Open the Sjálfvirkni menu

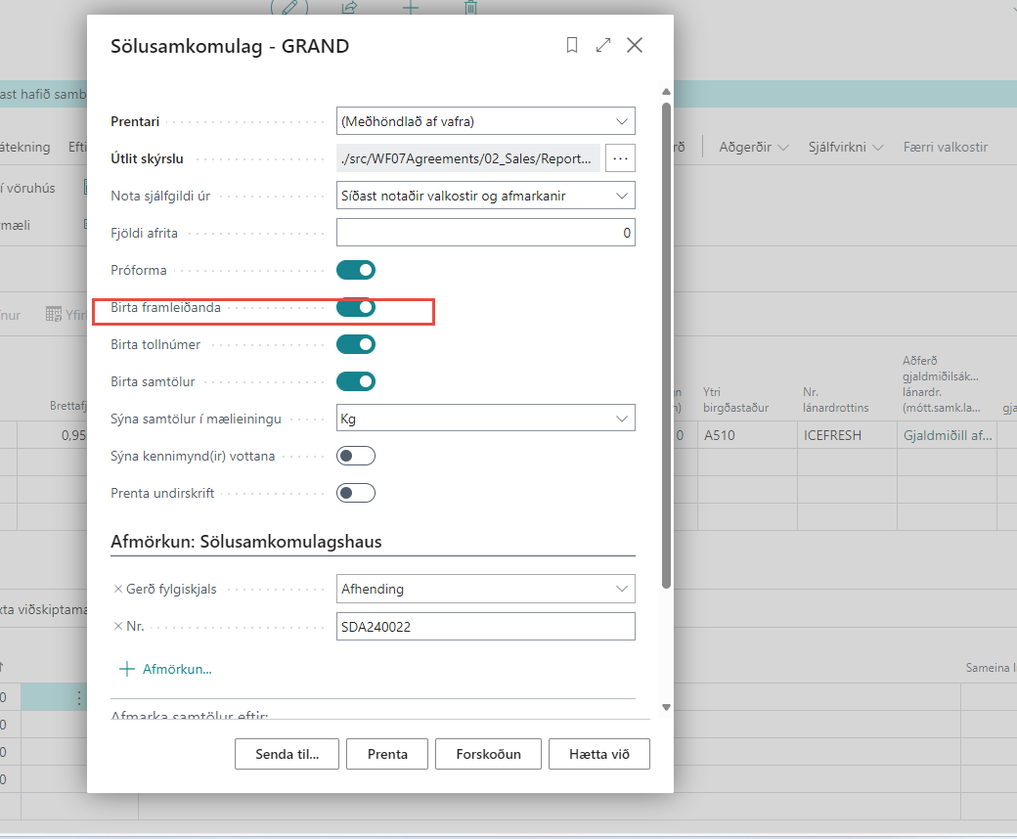click(847, 147)
